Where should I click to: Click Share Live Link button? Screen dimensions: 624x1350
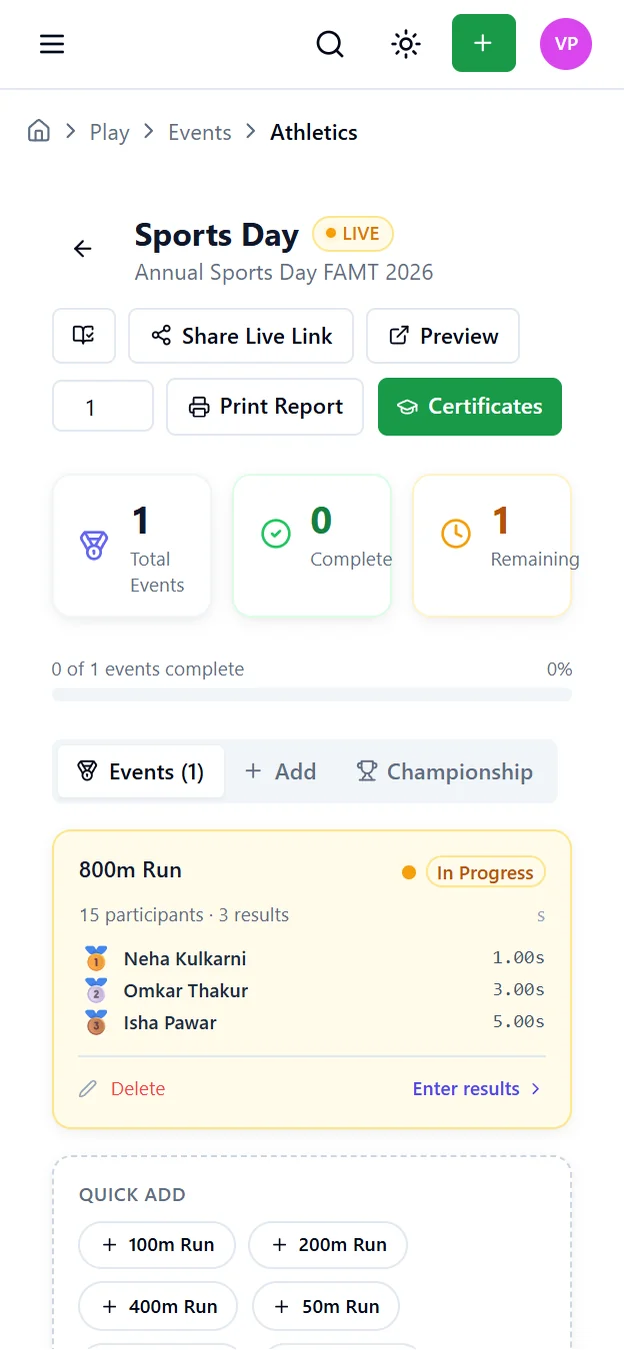[241, 336]
